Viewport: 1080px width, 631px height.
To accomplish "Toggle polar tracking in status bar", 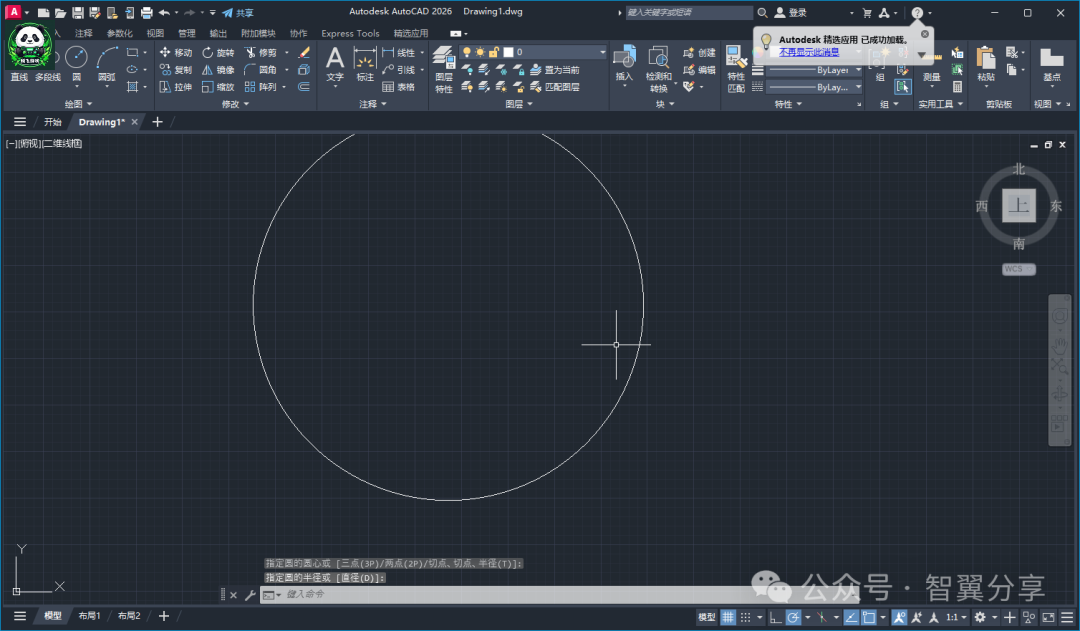I will pyautogui.click(x=792, y=617).
